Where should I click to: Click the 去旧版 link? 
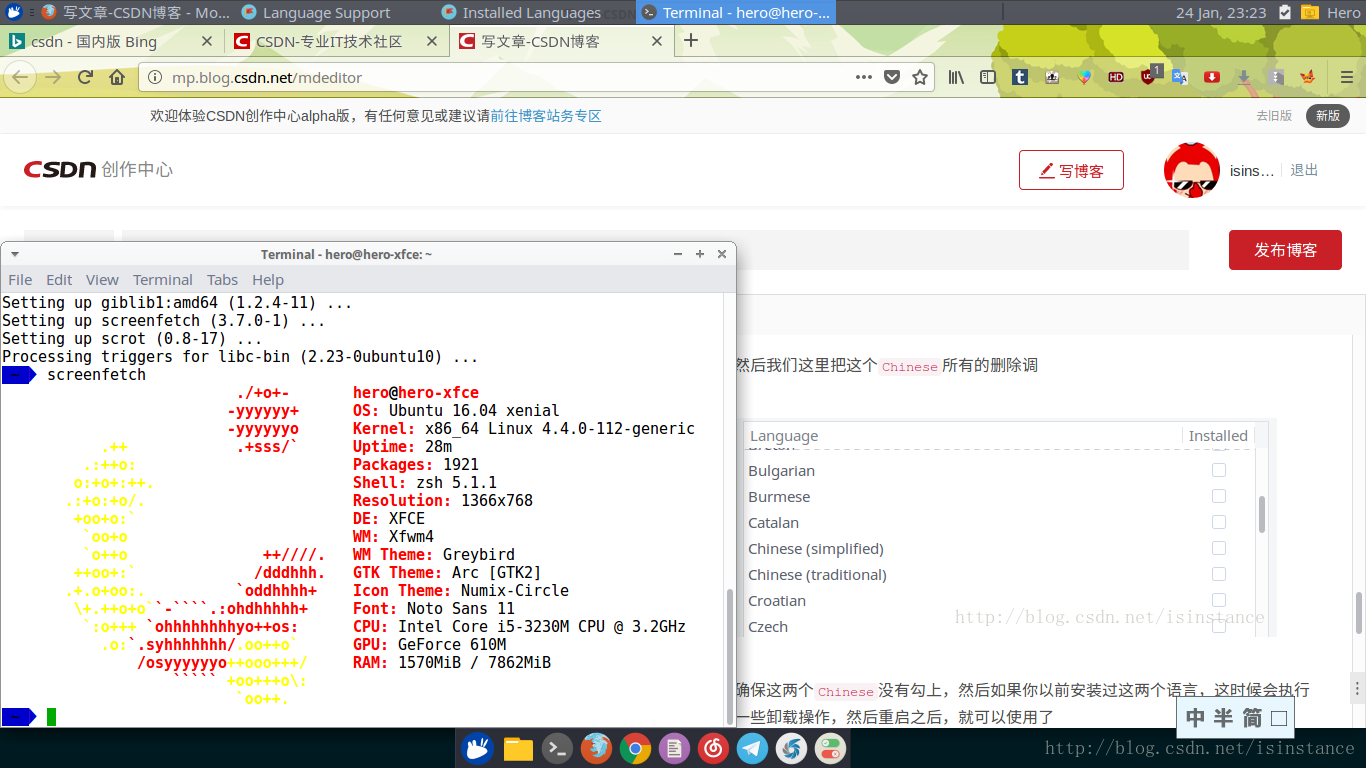pos(1274,116)
